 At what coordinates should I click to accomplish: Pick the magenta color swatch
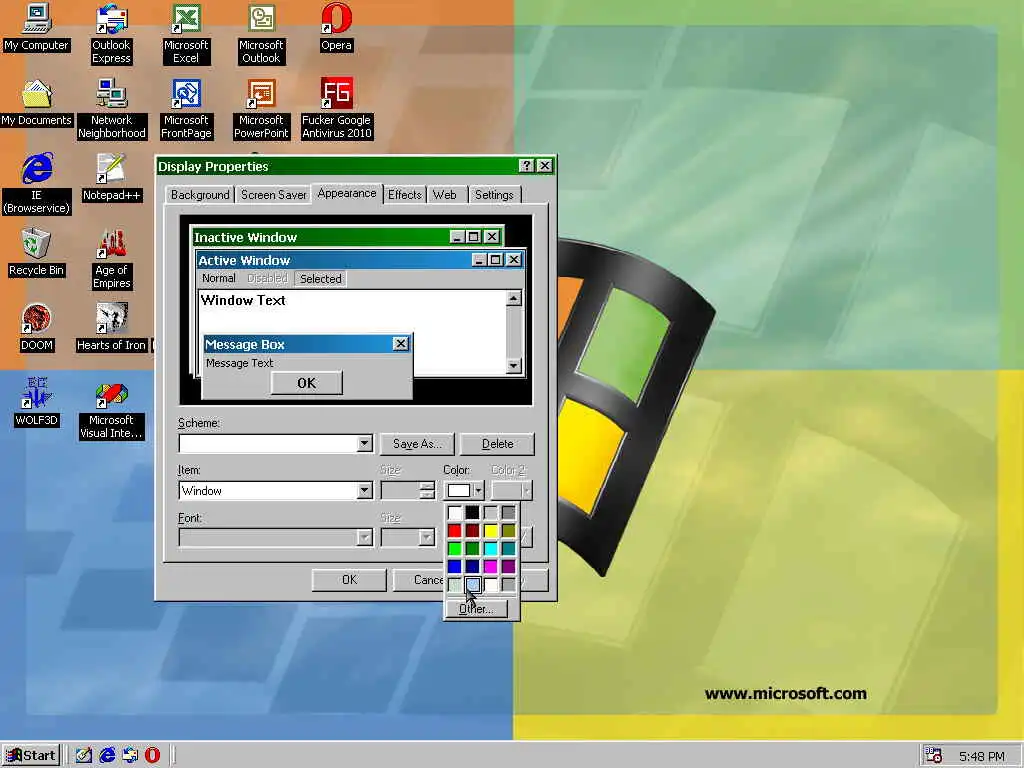[x=490, y=566]
